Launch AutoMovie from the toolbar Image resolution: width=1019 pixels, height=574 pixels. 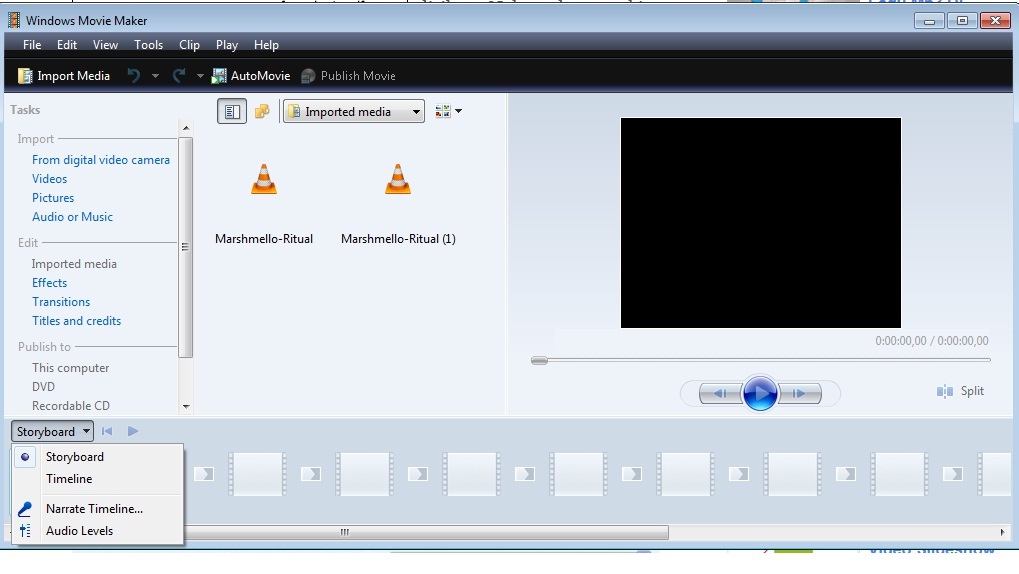pyautogui.click(x=251, y=76)
